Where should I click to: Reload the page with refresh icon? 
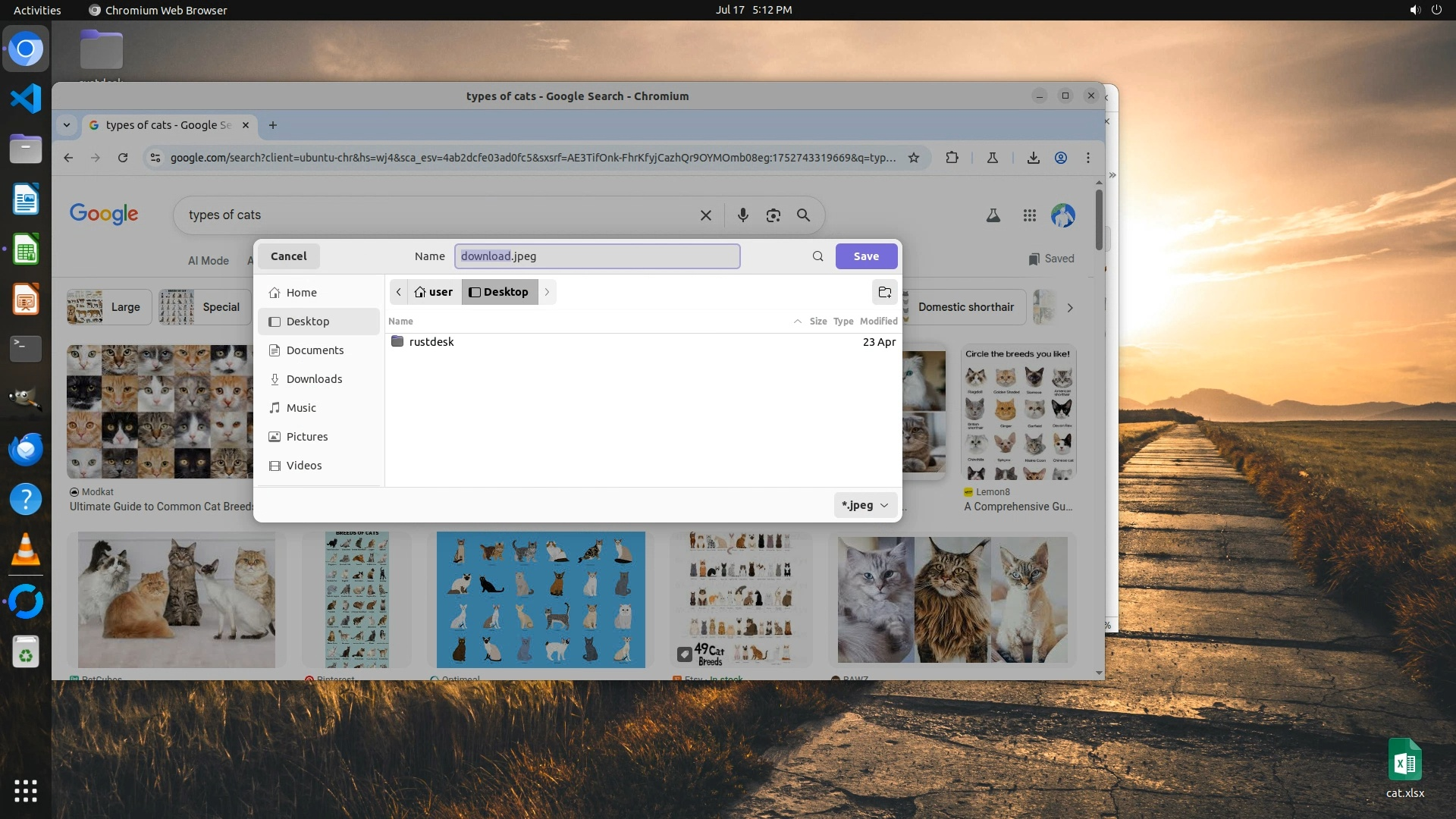(x=123, y=158)
